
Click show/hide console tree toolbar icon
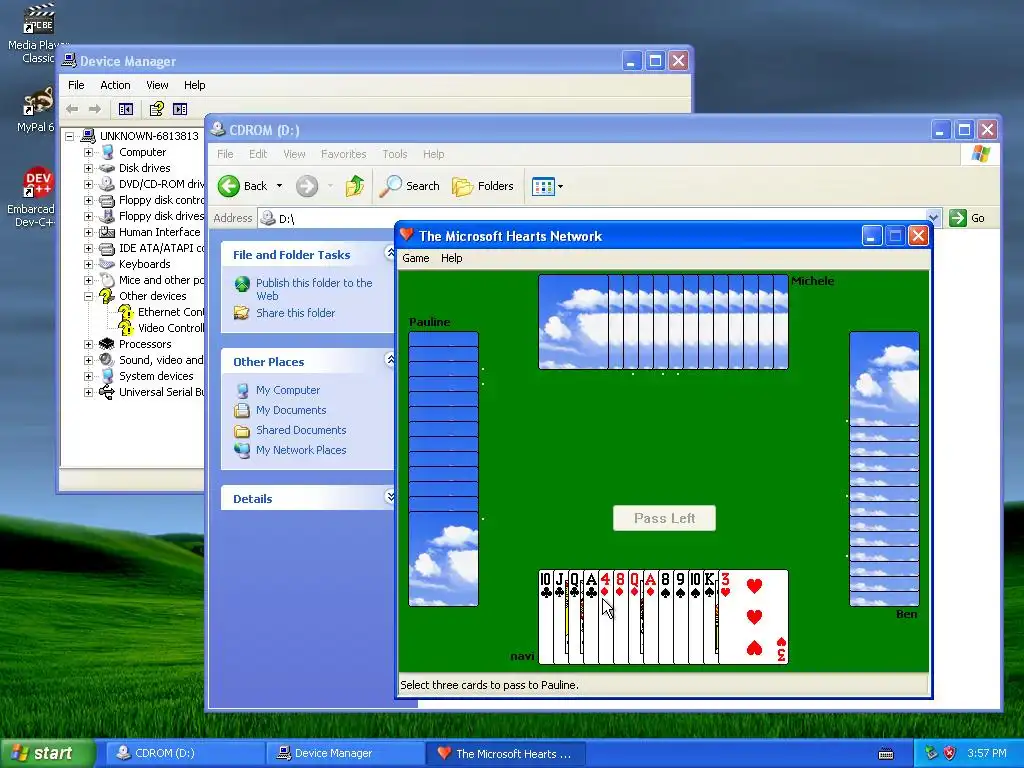(x=125, y=109)
